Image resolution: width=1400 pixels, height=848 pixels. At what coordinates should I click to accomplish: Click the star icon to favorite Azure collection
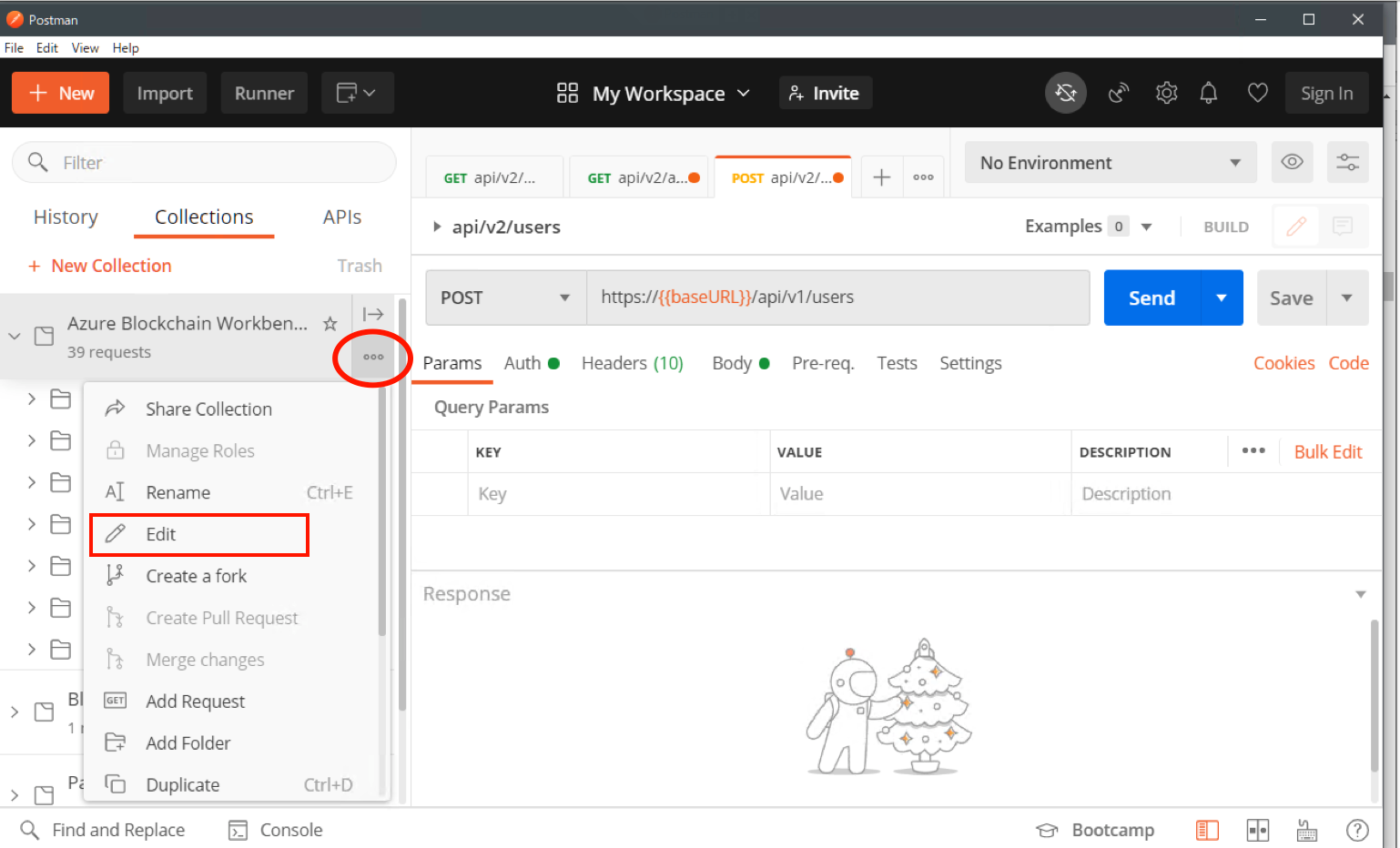coord(330,324)
